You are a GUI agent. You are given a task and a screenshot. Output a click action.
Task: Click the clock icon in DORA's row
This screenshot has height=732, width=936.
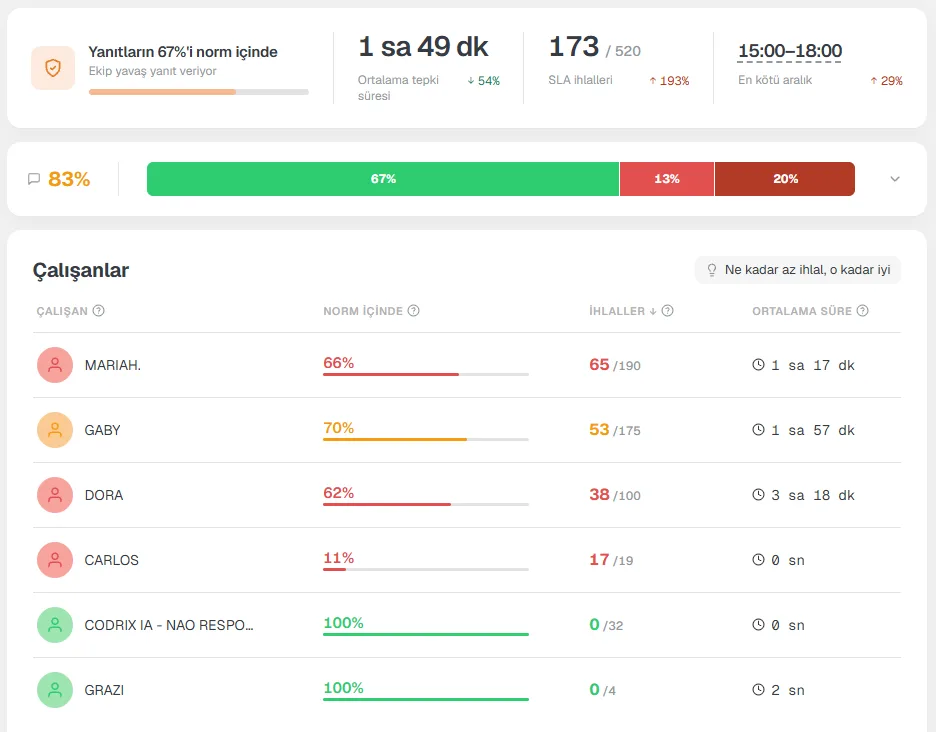click(x=758, y=494)
